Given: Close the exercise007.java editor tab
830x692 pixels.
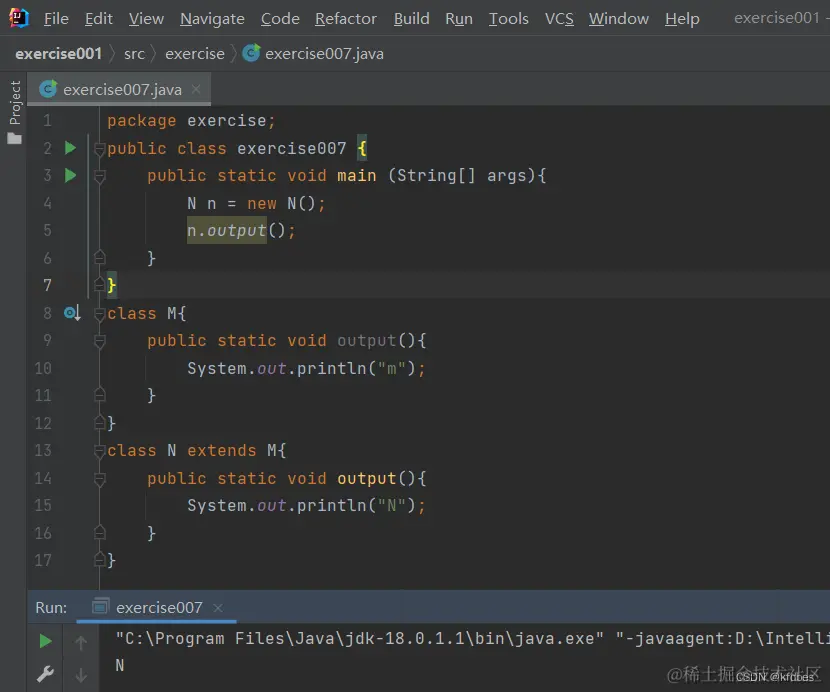Looking at the screenshot, I should (196, 89).
